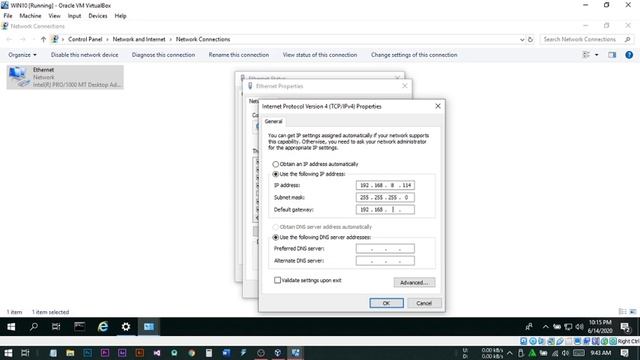Click the IP address field
Image resolution: width=640 pixels, height=360 pixels.
385,185
